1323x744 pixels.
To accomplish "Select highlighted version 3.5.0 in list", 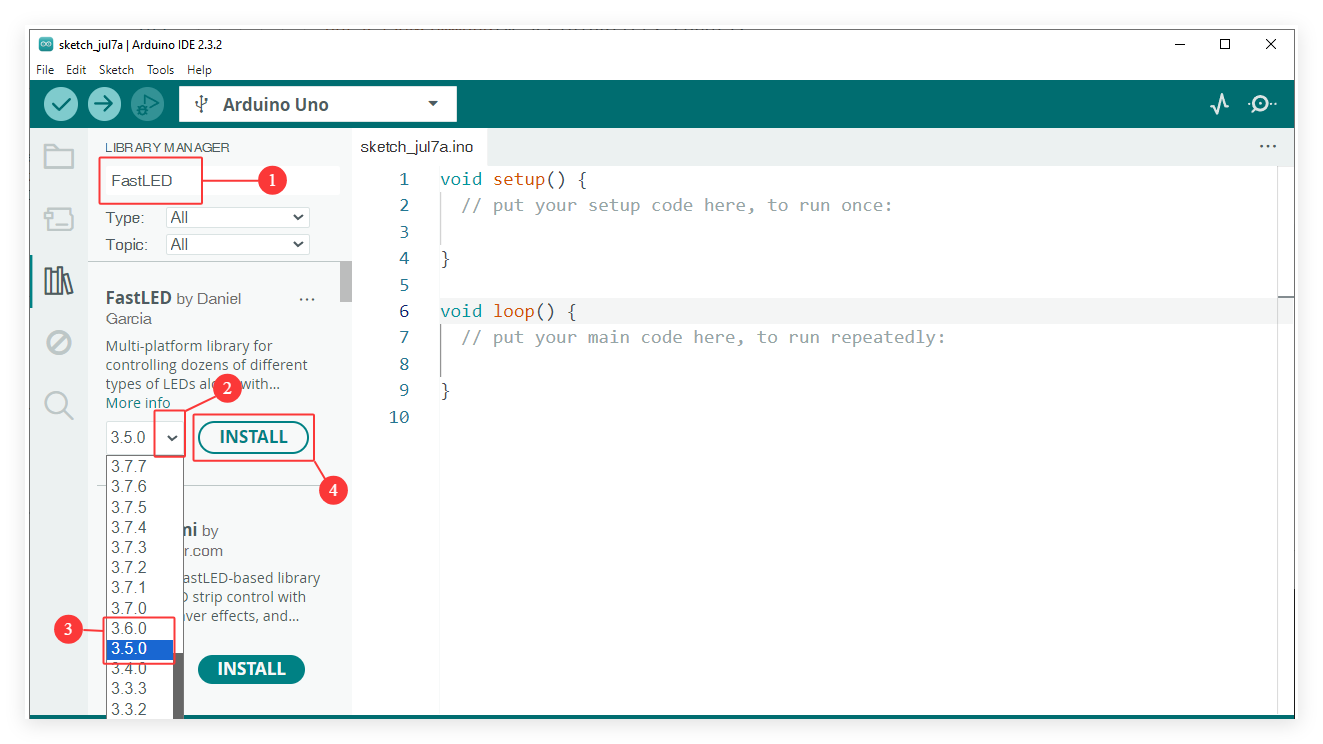I will (x=140, y=648).
